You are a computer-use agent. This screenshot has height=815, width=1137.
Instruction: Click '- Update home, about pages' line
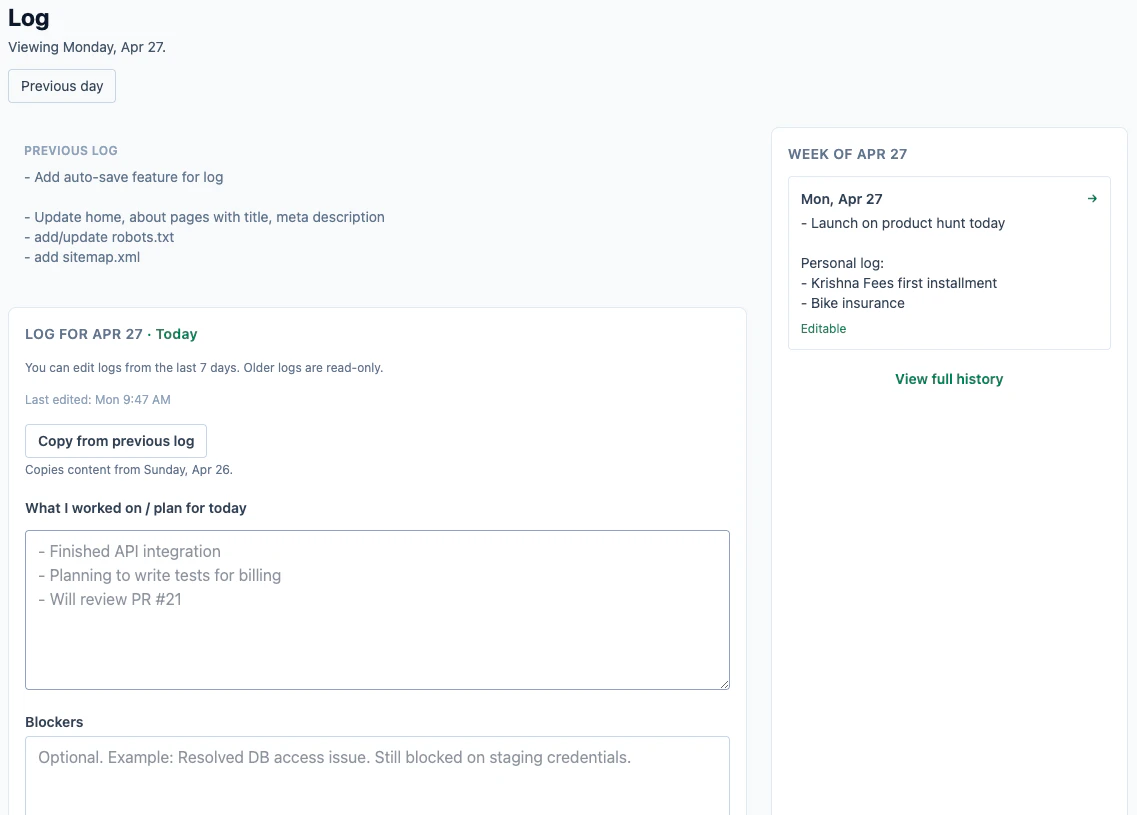click(x=204, y=217)
